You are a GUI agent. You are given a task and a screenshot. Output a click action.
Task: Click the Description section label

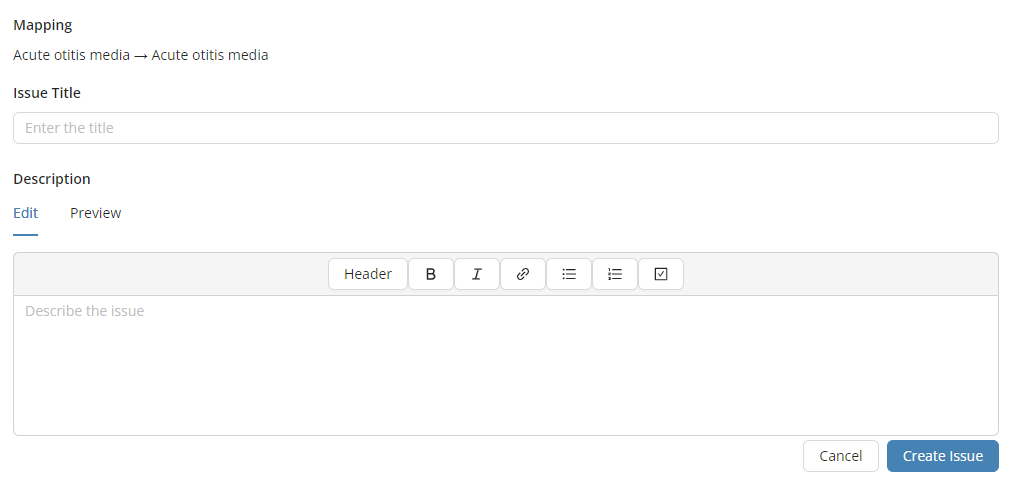pos(52,179)
